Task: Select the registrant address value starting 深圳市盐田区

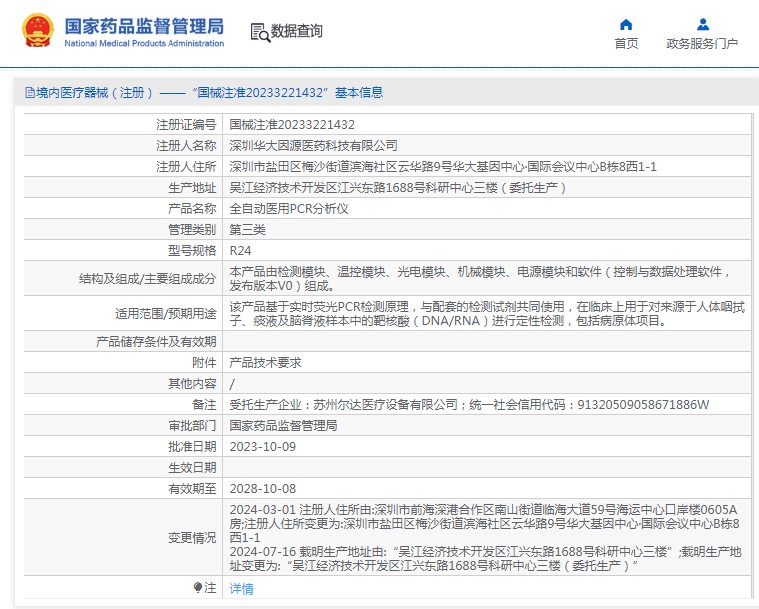Action: tap(443, 167)
